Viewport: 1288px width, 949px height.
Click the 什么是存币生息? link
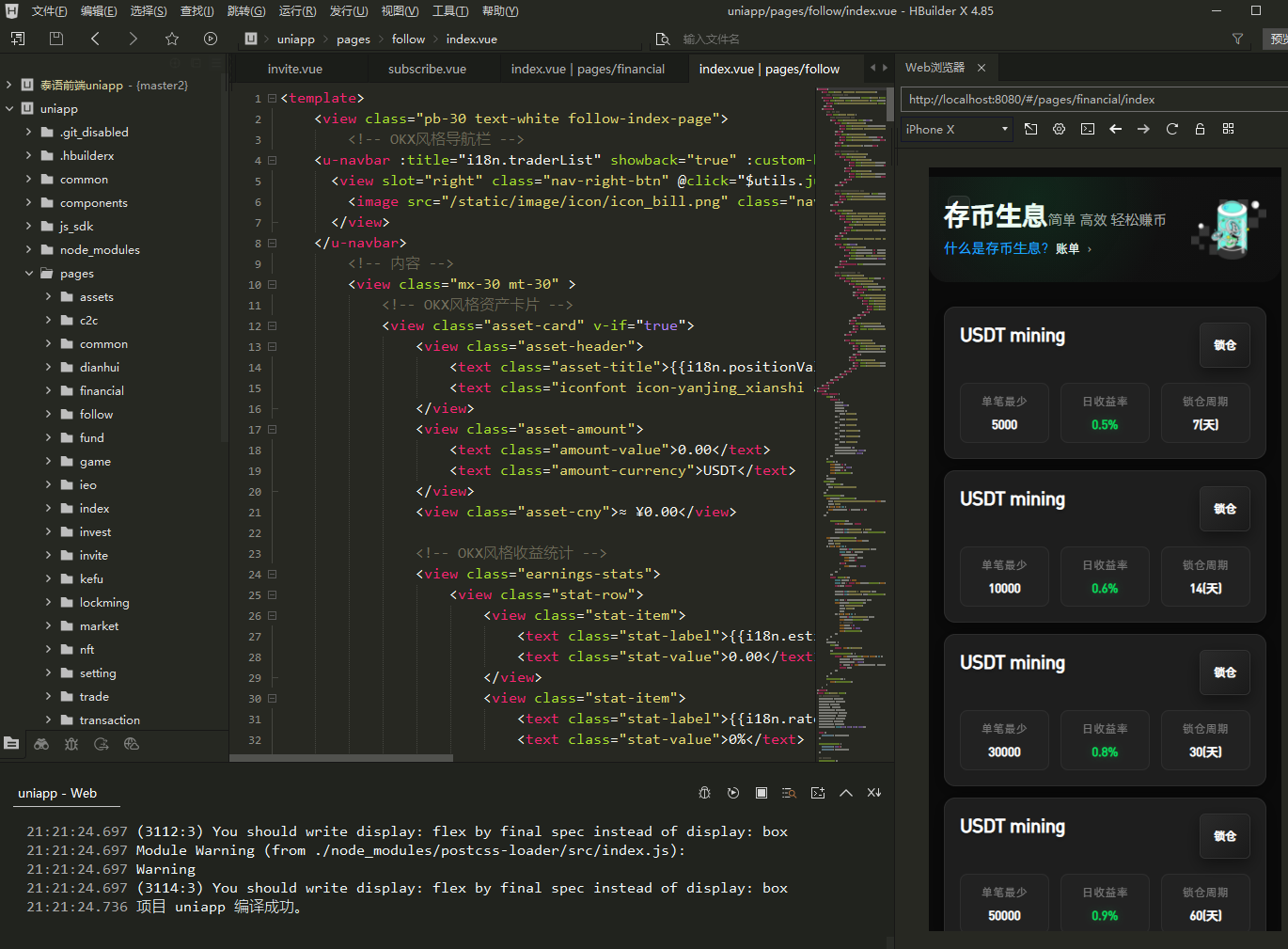click(x=996, y=248)
